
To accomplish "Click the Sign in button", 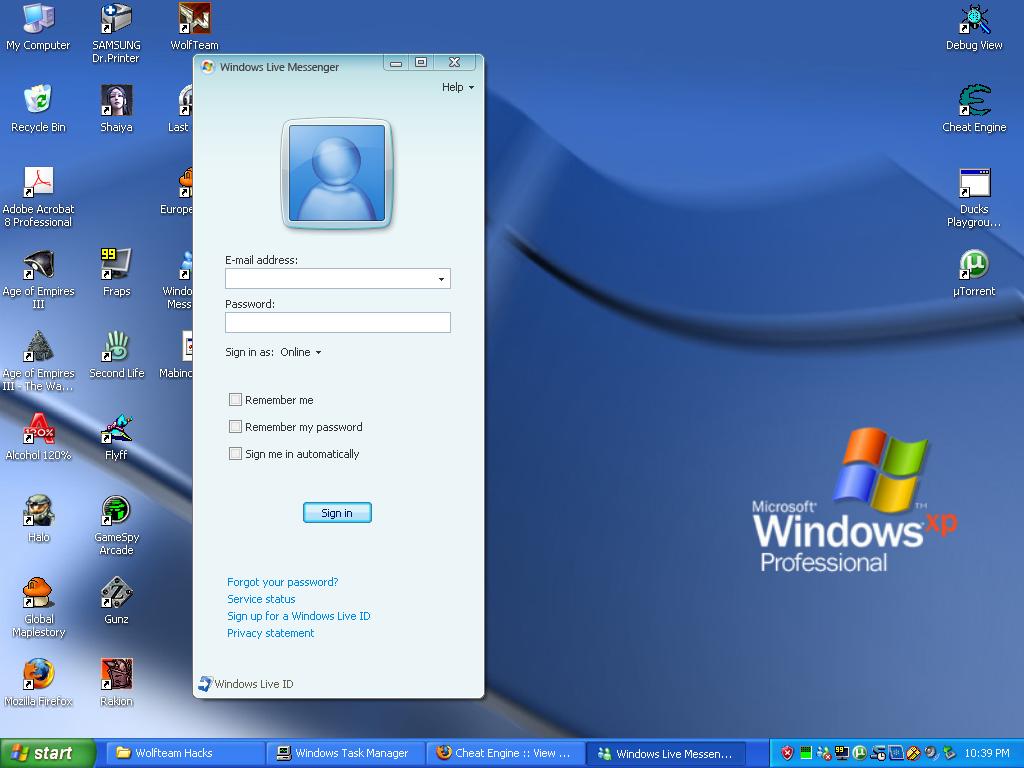I will click(x=337, y=513).
